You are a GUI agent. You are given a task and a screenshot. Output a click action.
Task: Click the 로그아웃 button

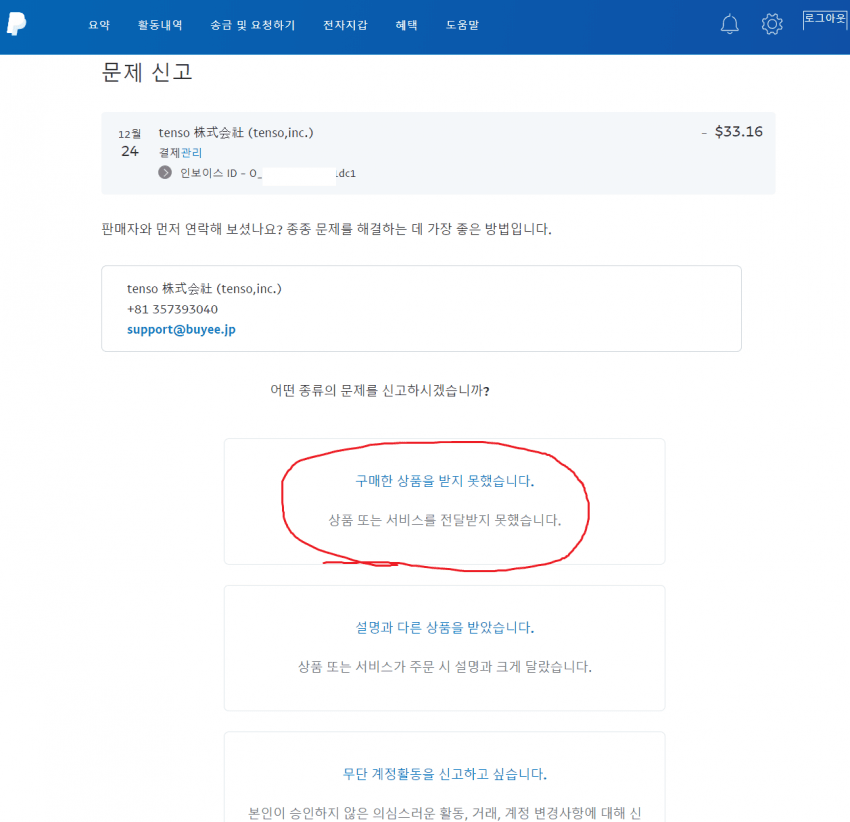tap(825, 19)
